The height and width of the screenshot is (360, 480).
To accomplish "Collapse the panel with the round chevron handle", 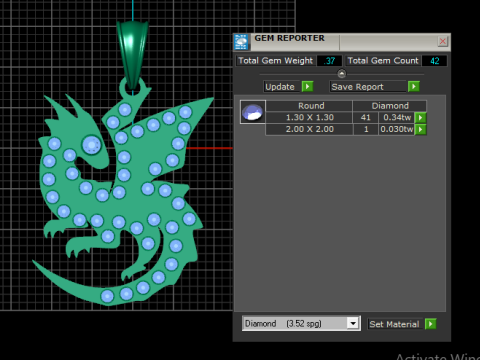I will coord(342,73).
